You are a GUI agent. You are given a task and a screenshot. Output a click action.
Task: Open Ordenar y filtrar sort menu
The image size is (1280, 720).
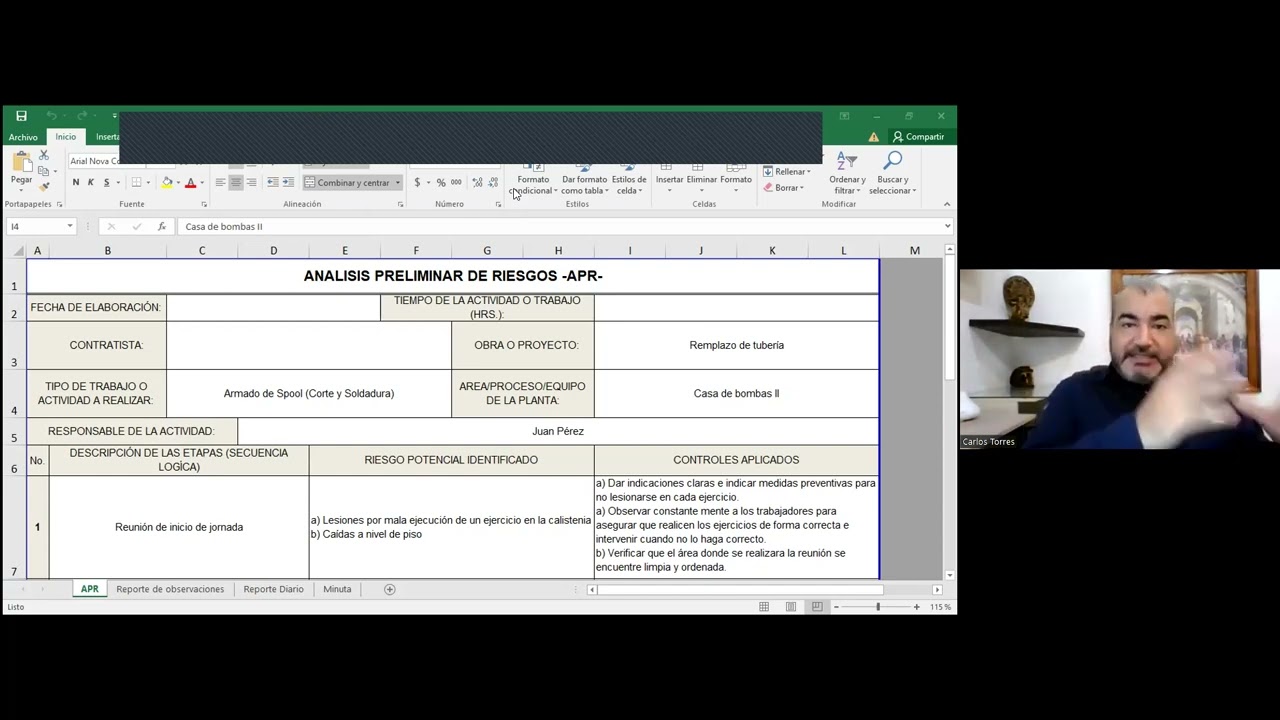[847, 173]
